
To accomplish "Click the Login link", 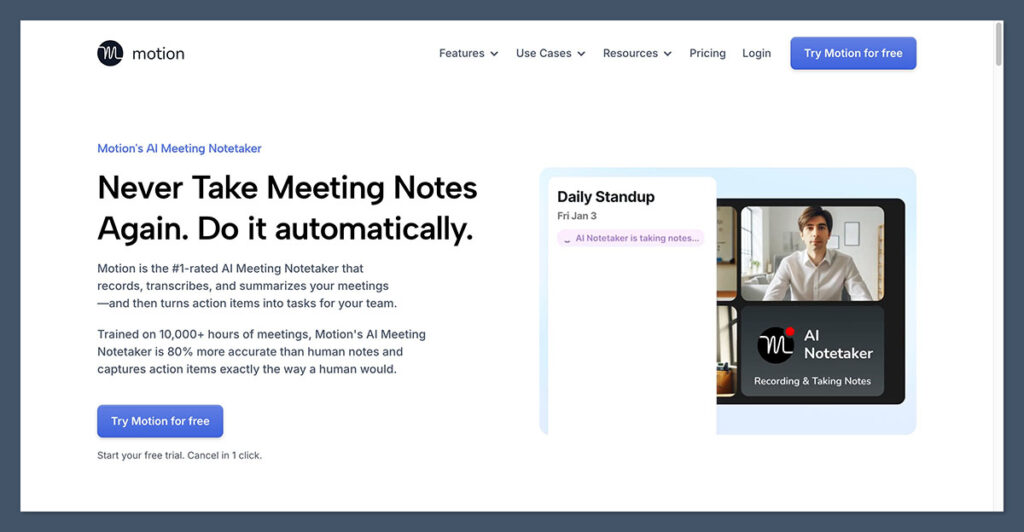I will tap(756, 54).
